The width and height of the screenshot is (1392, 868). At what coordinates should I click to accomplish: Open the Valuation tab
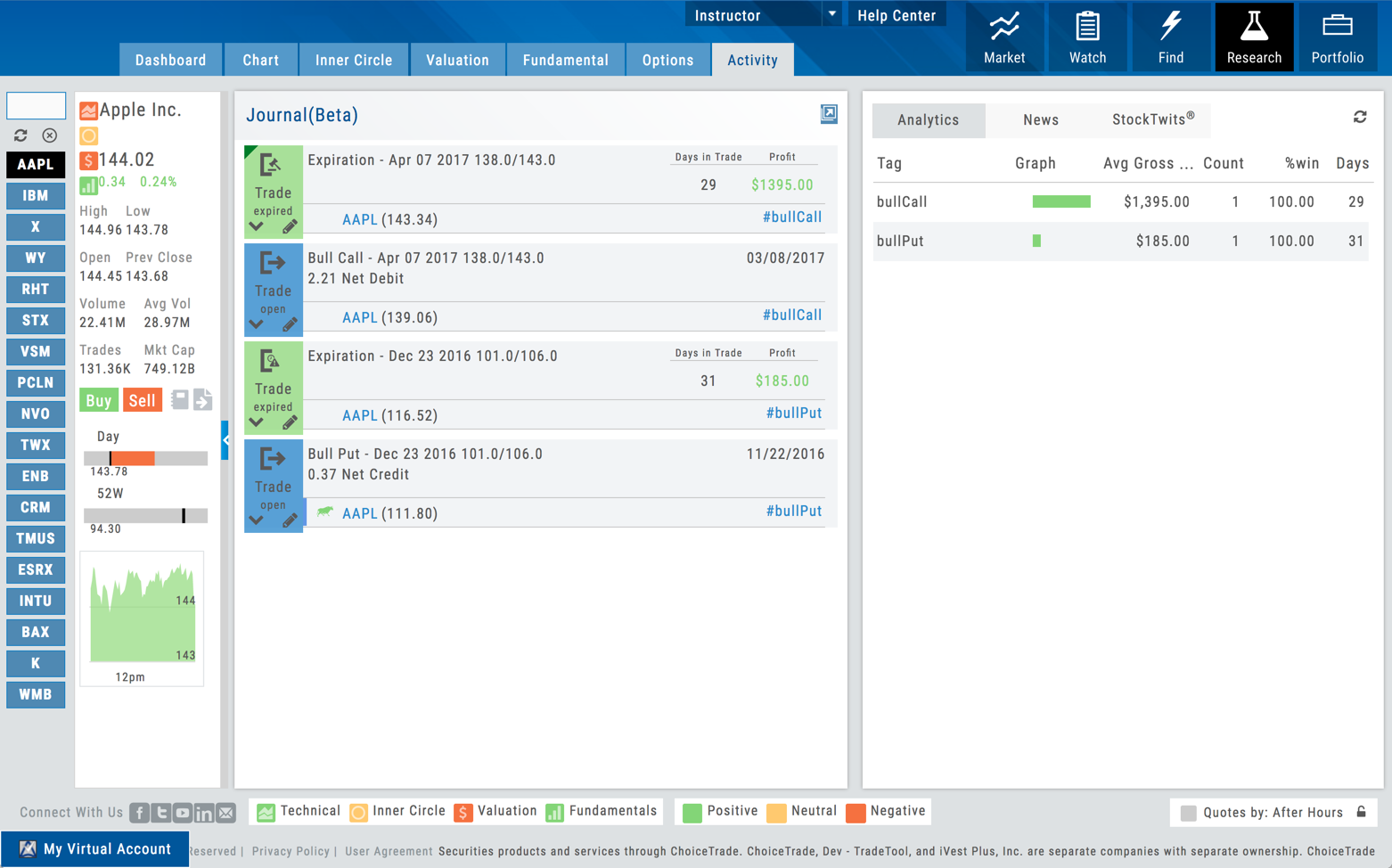(457, 60)
